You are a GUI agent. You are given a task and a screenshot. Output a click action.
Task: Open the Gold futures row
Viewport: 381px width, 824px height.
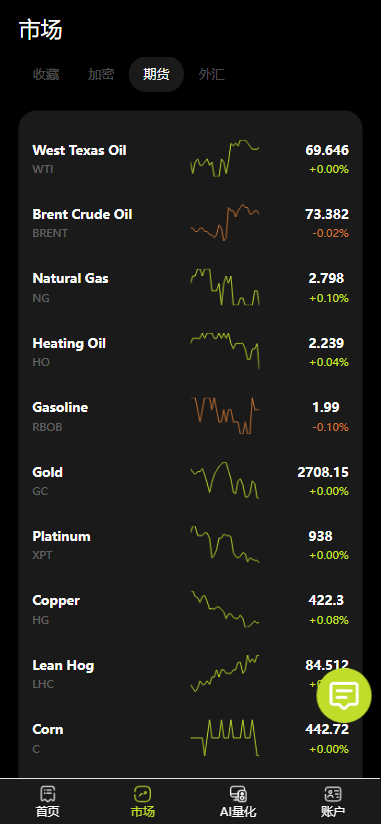[x=190, y=480]
